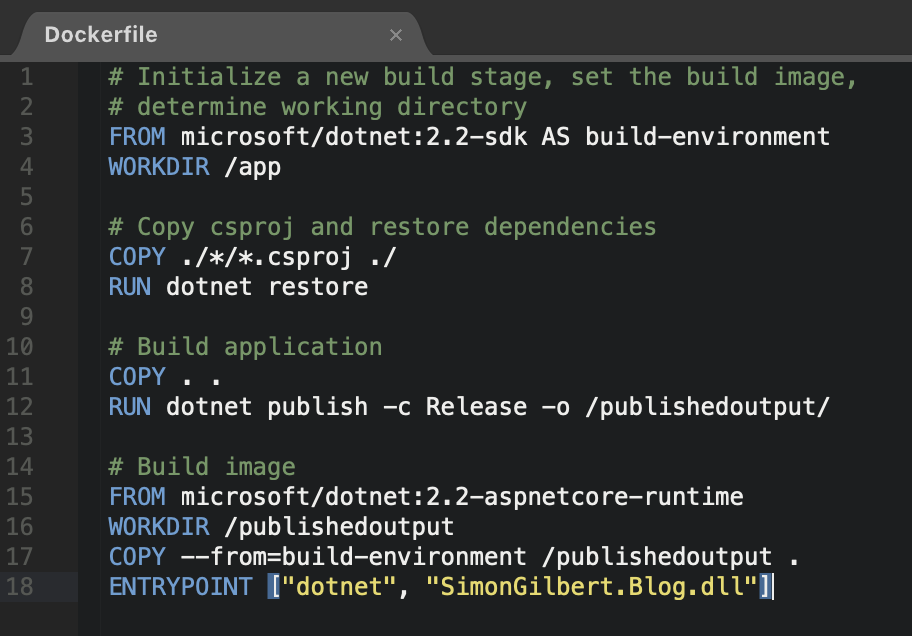Click line number 9 in gutter

pyautogui.click(x=26, y=317)
